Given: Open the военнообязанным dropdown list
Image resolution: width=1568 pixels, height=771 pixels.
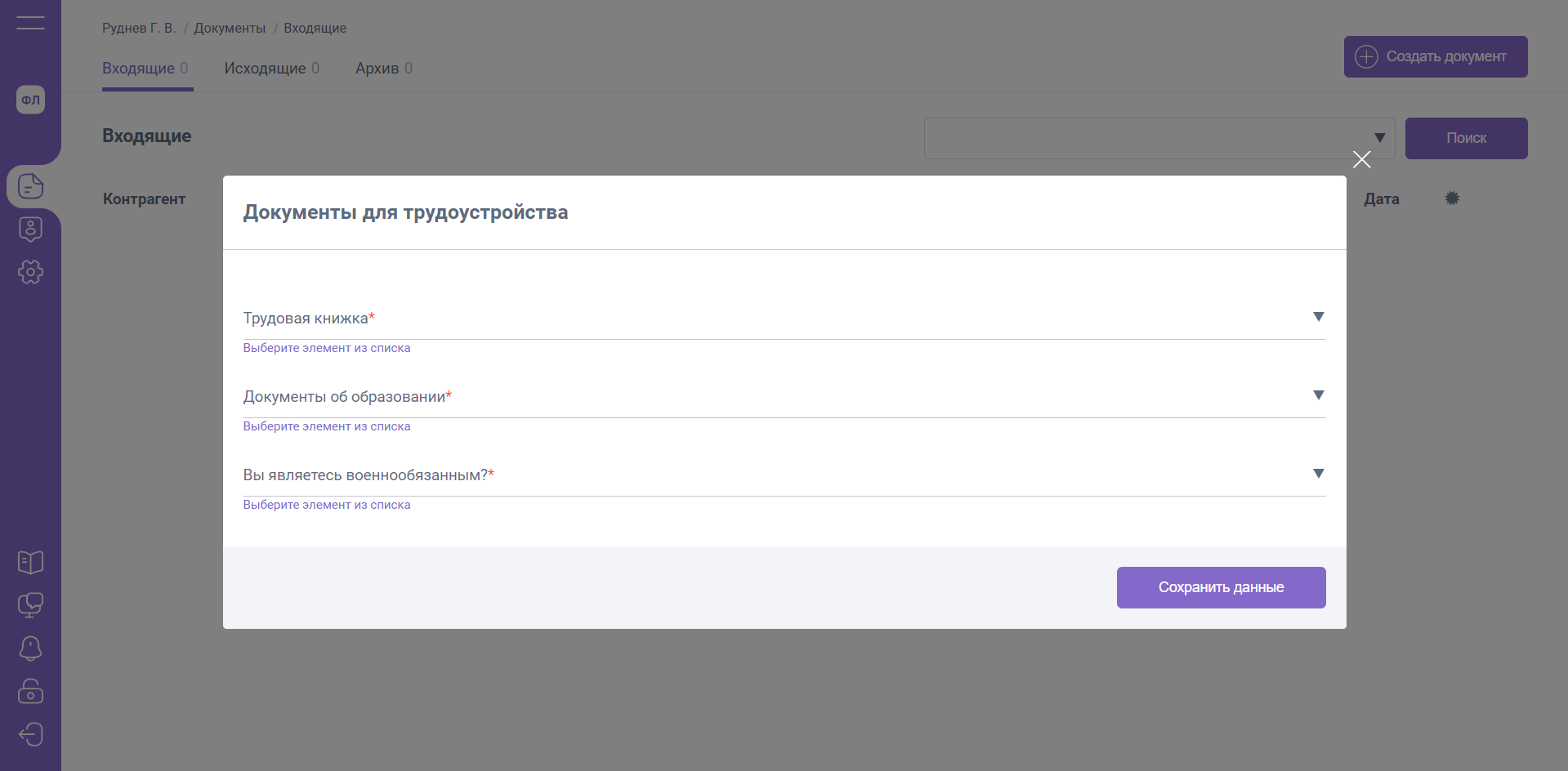Looking at the screenshot, I should pos(1318,474).
